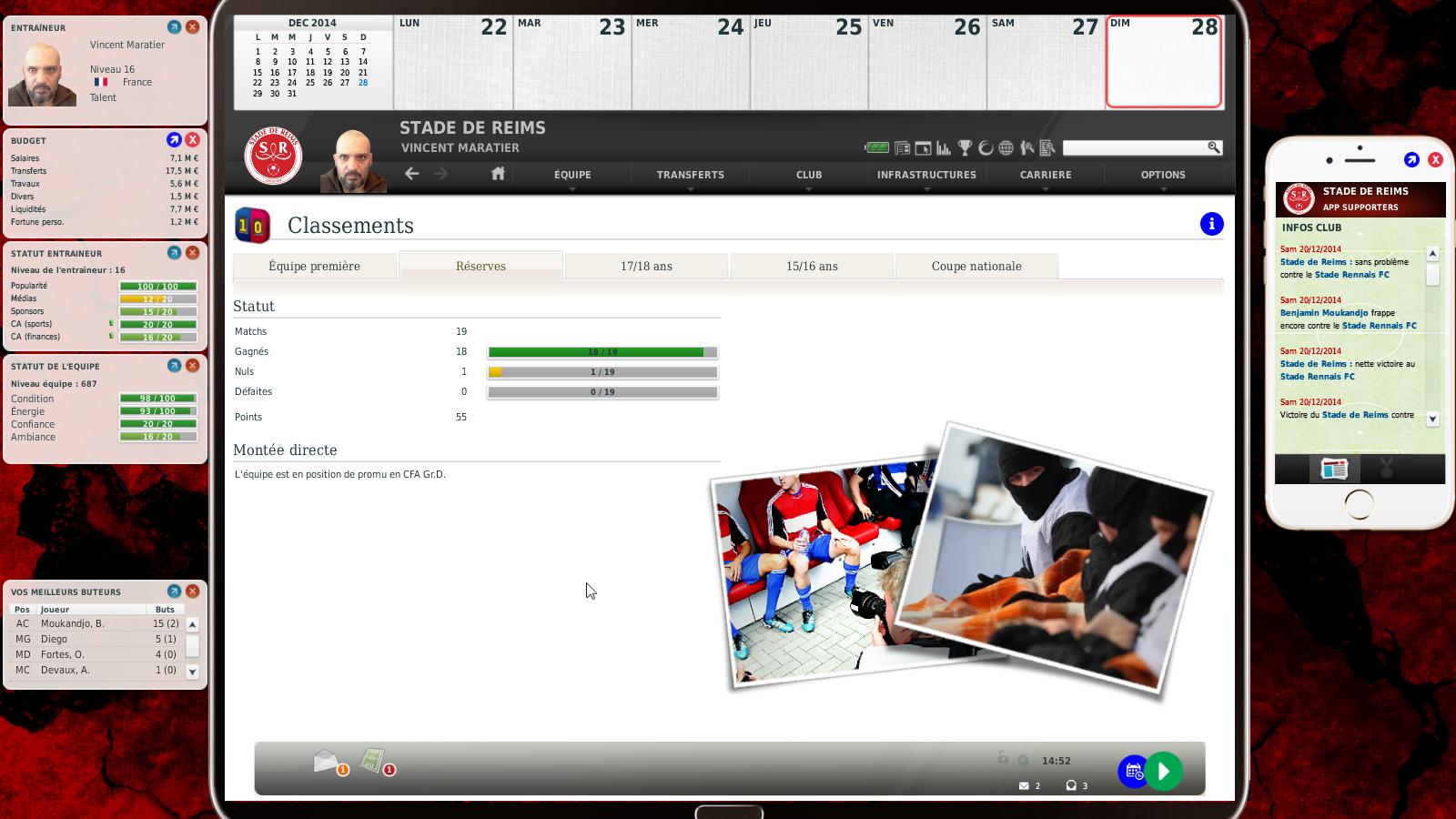Go to the home screen icon

tap(498, 173)
